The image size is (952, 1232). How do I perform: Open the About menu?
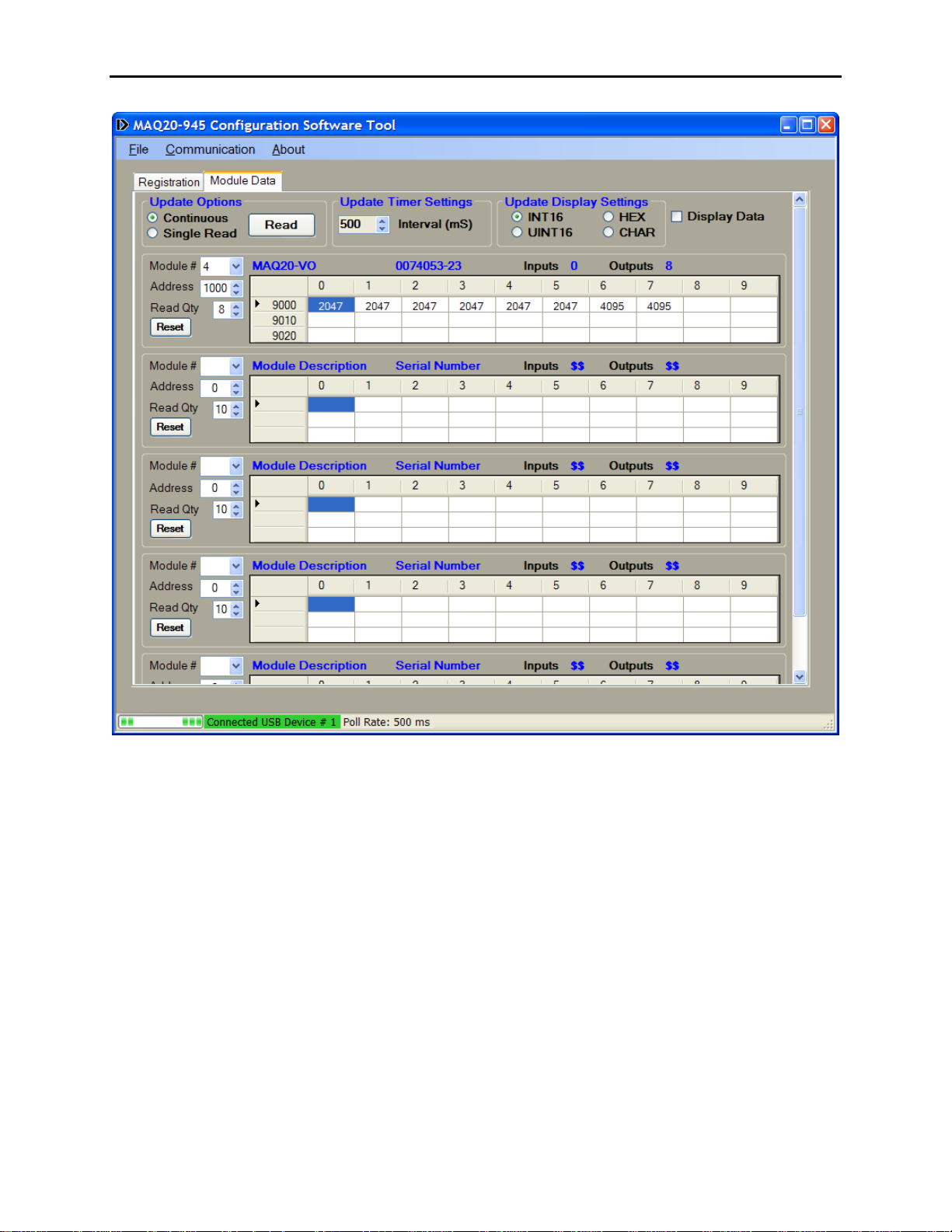(x=288, y=149)
